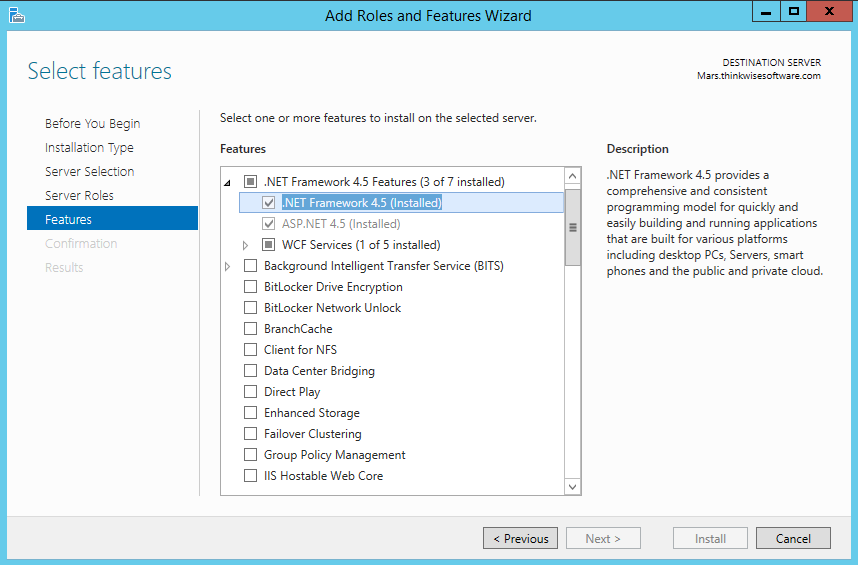Select the IIS Hostable Web Core checkbox
Image resolution: width=858 pixels, height=565 pixels.
click(x=251, y=476)
